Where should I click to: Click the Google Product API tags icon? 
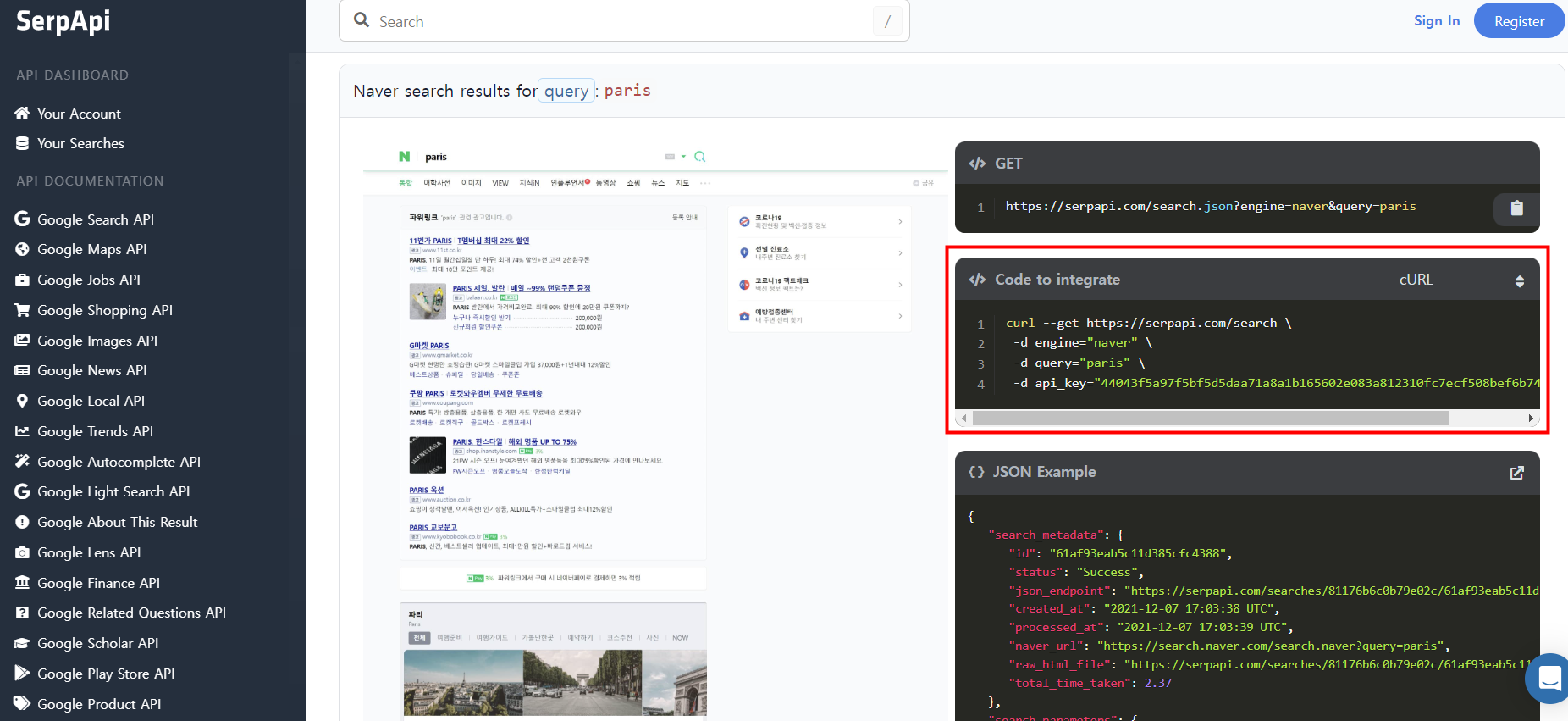click(22, 703)
